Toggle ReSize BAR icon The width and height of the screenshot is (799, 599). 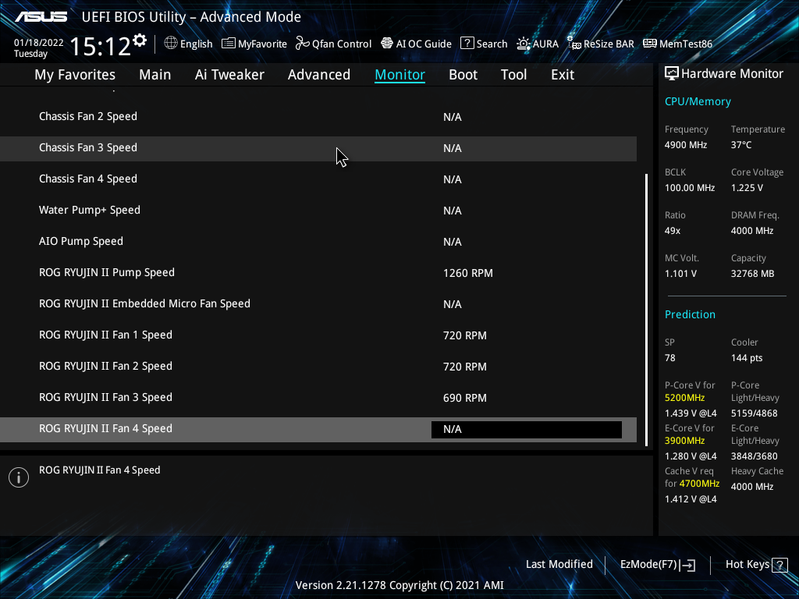pos(574,43)
